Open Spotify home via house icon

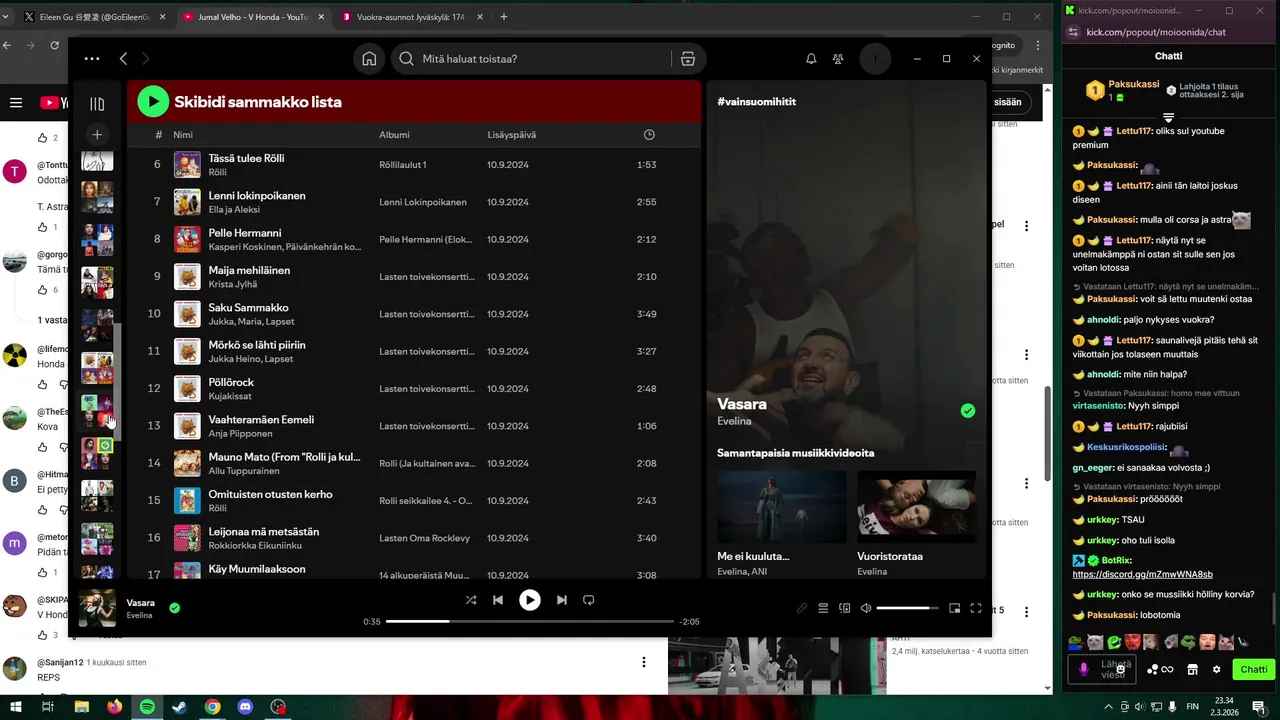[x=369, y=59]
